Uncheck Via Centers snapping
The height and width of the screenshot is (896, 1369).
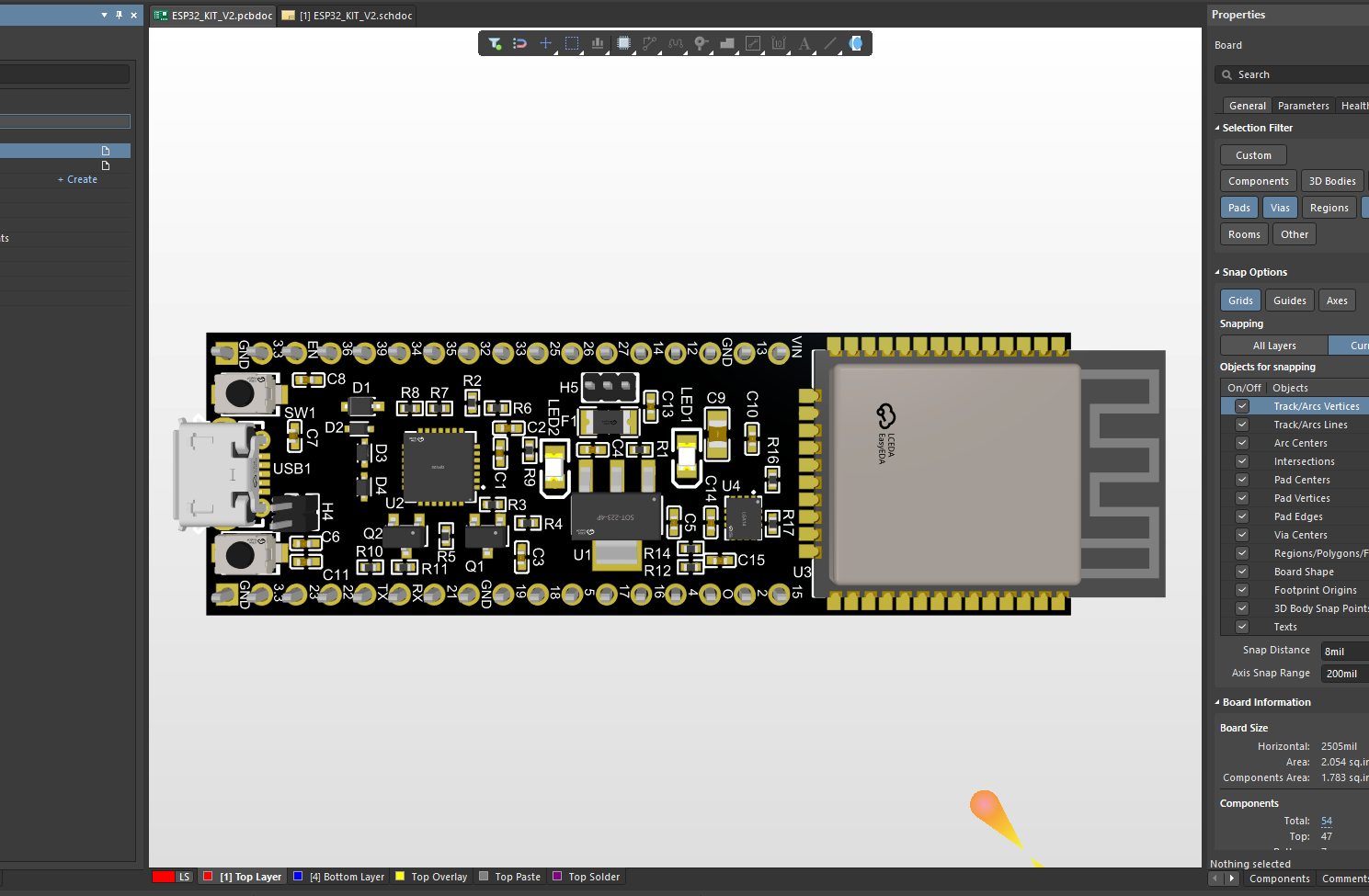1242,535
